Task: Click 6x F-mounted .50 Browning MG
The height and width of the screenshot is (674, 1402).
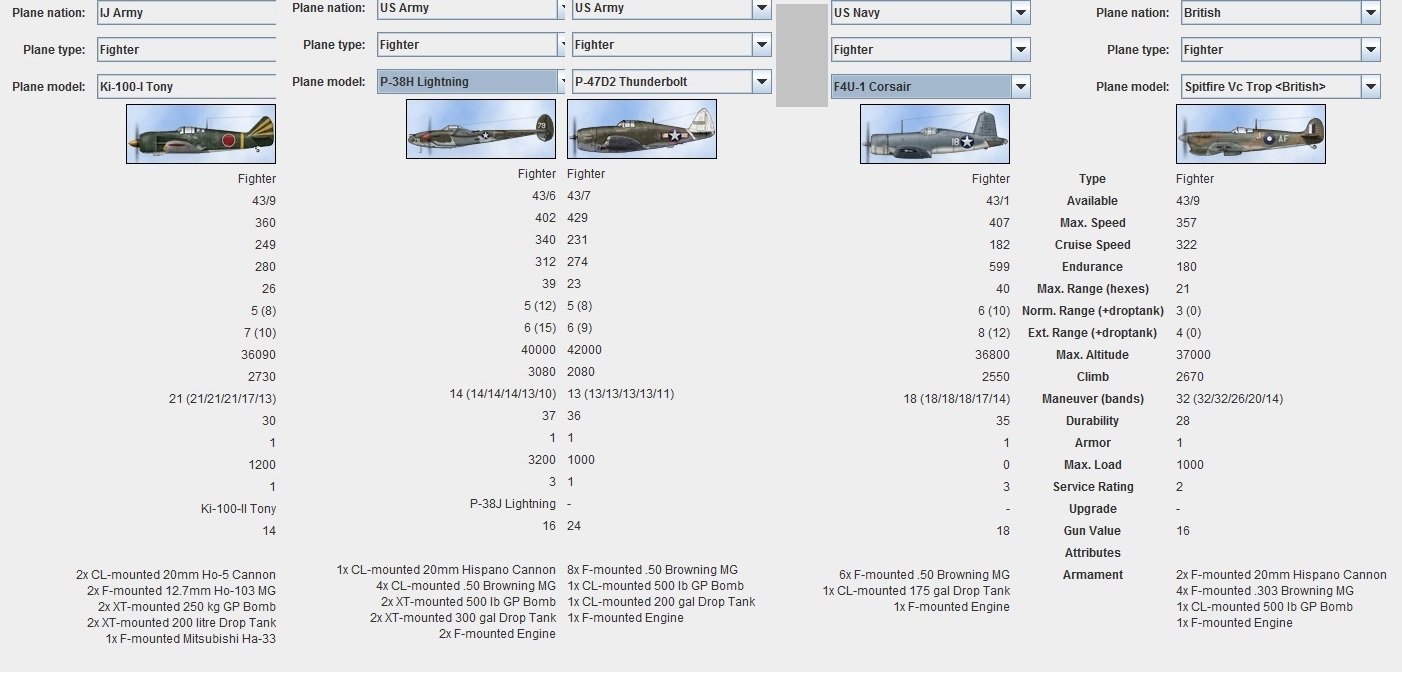Action: pyautogui.click(x=925, y=575)
